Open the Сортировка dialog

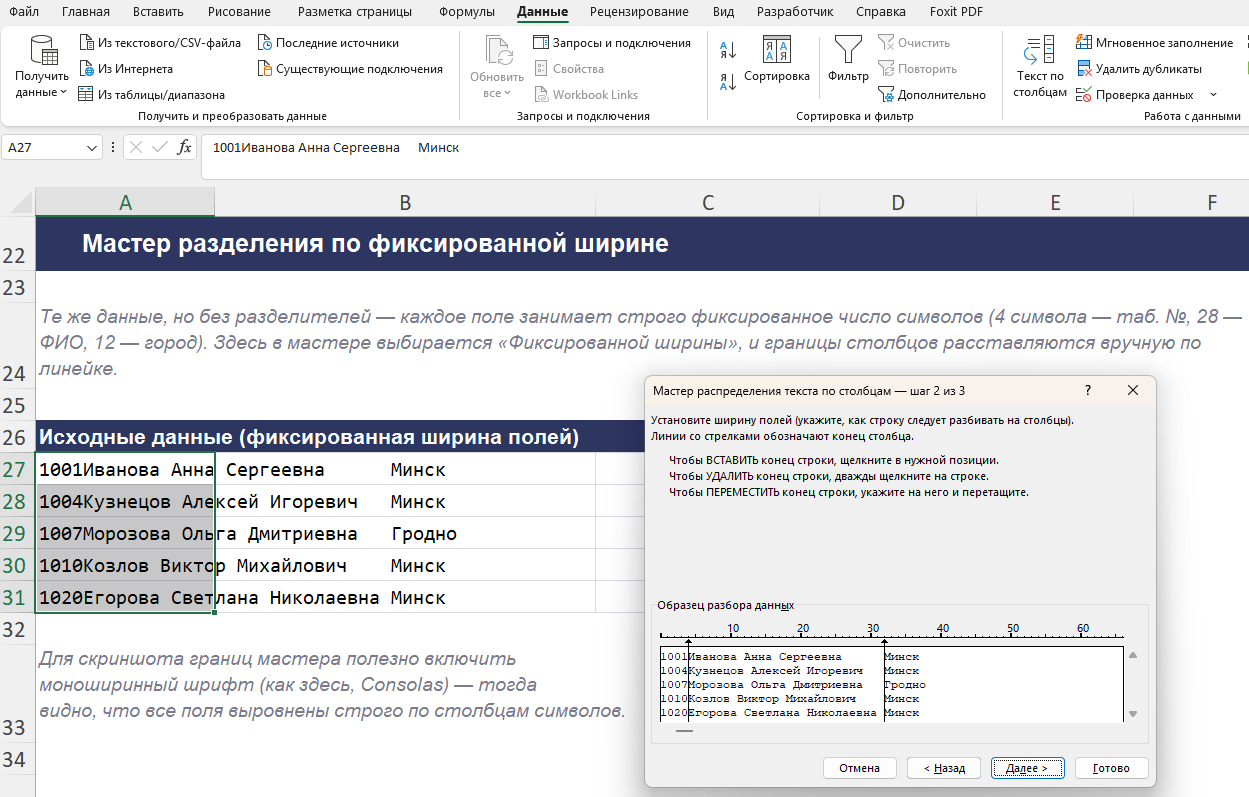(777, 59)
